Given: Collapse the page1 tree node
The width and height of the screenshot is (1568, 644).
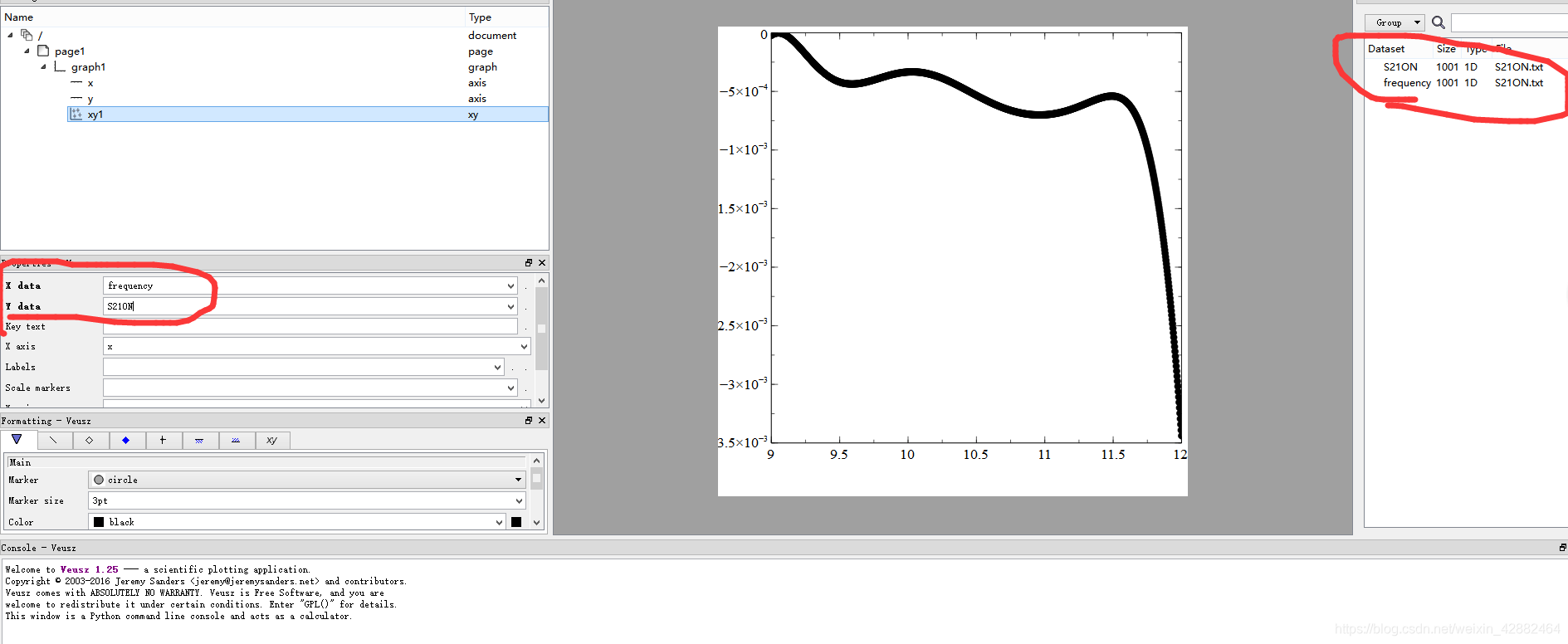Looking at the screenshot, I should coord(27,51).
